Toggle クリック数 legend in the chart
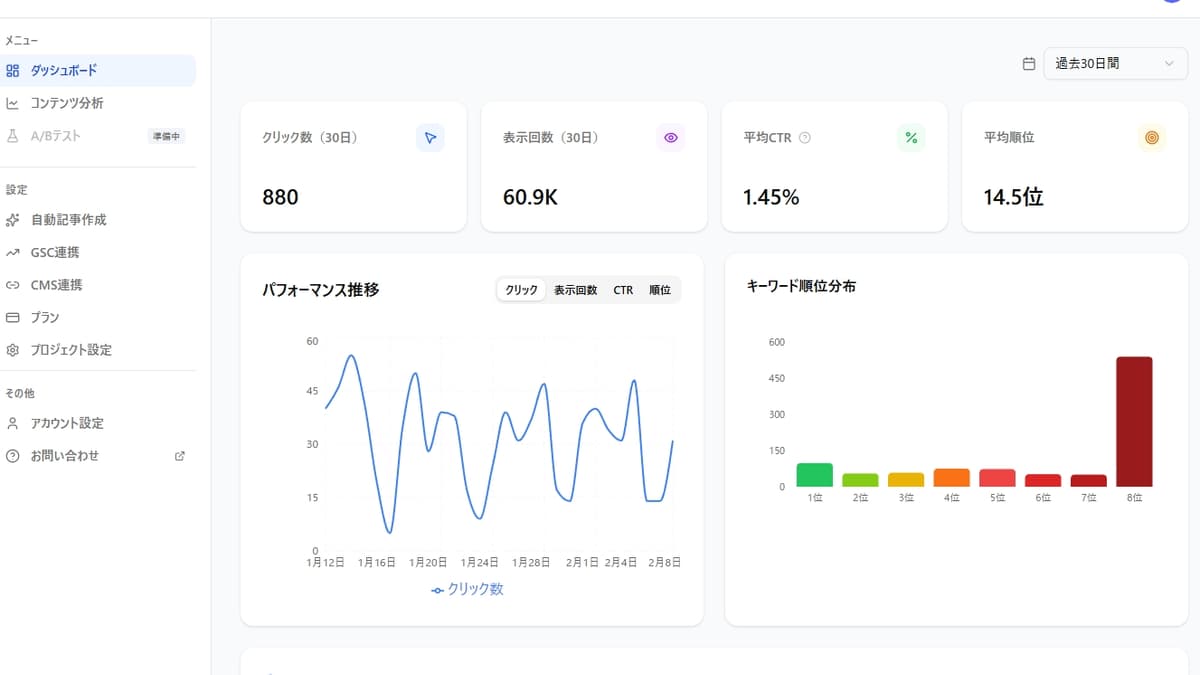 coord(467,590)
